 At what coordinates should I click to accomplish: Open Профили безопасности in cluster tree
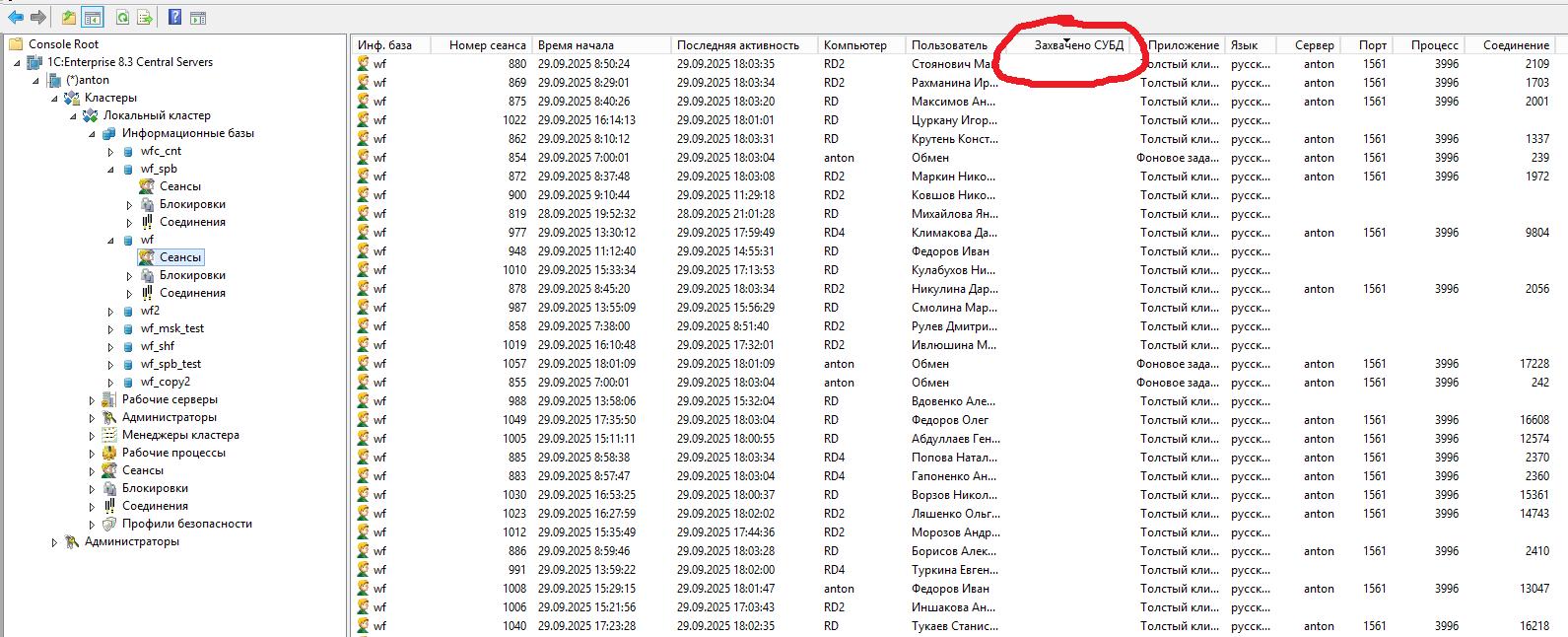coord(186,524)
